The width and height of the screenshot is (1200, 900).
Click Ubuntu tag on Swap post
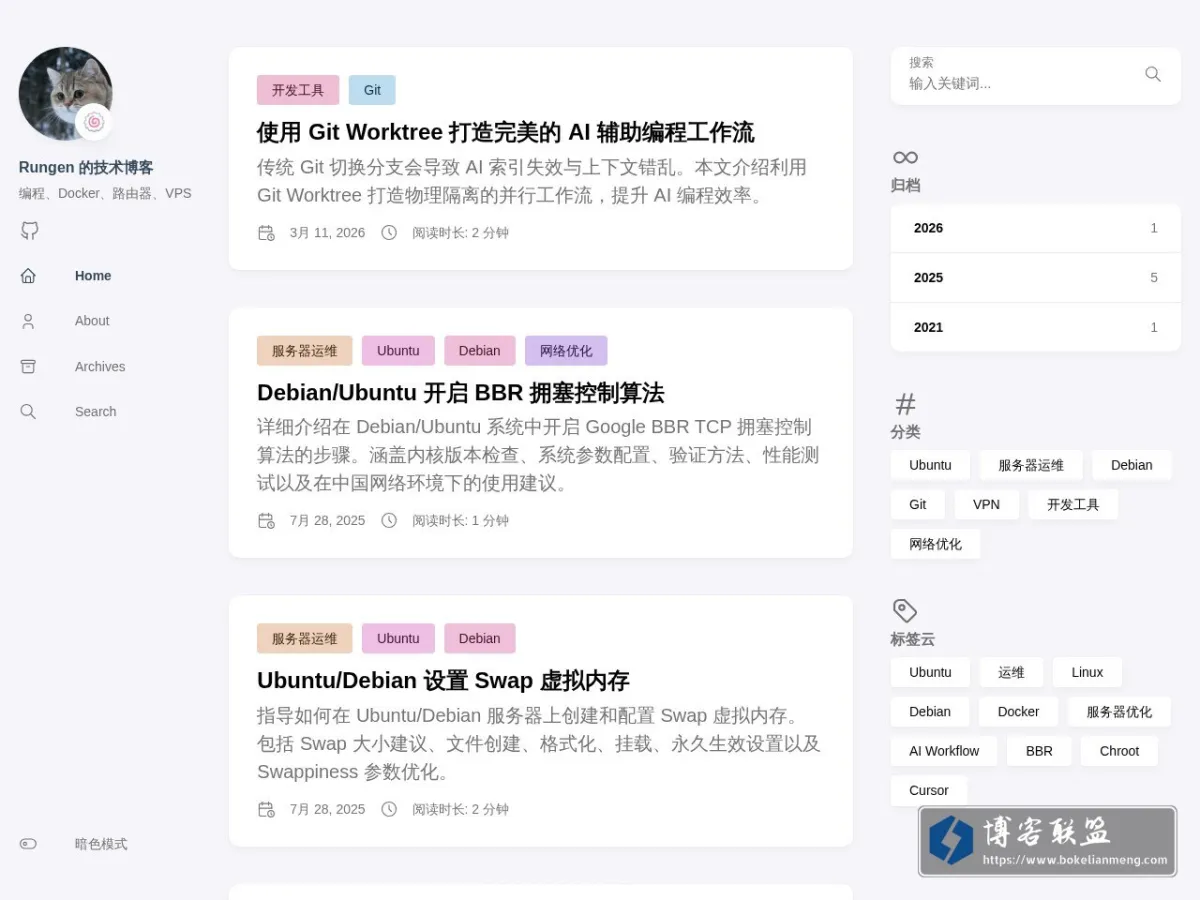pyautogui.click(x=398, y=639)
